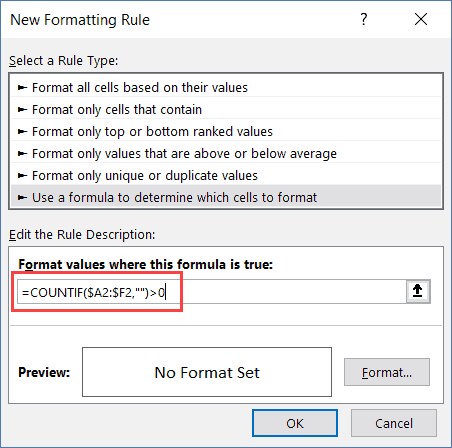Choose Format only values above or below average
Screen dimensions: 452x448
click(226, 154)
